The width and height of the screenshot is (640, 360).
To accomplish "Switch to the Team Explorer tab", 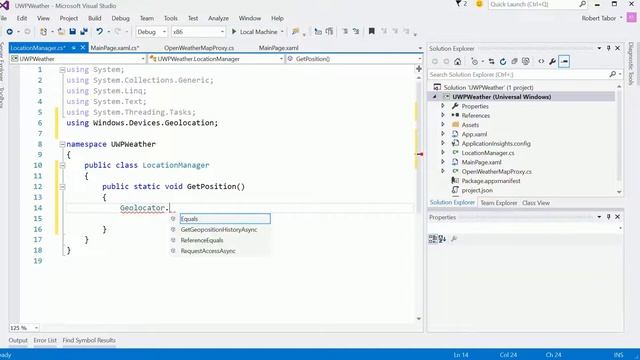I will (498, 203).
